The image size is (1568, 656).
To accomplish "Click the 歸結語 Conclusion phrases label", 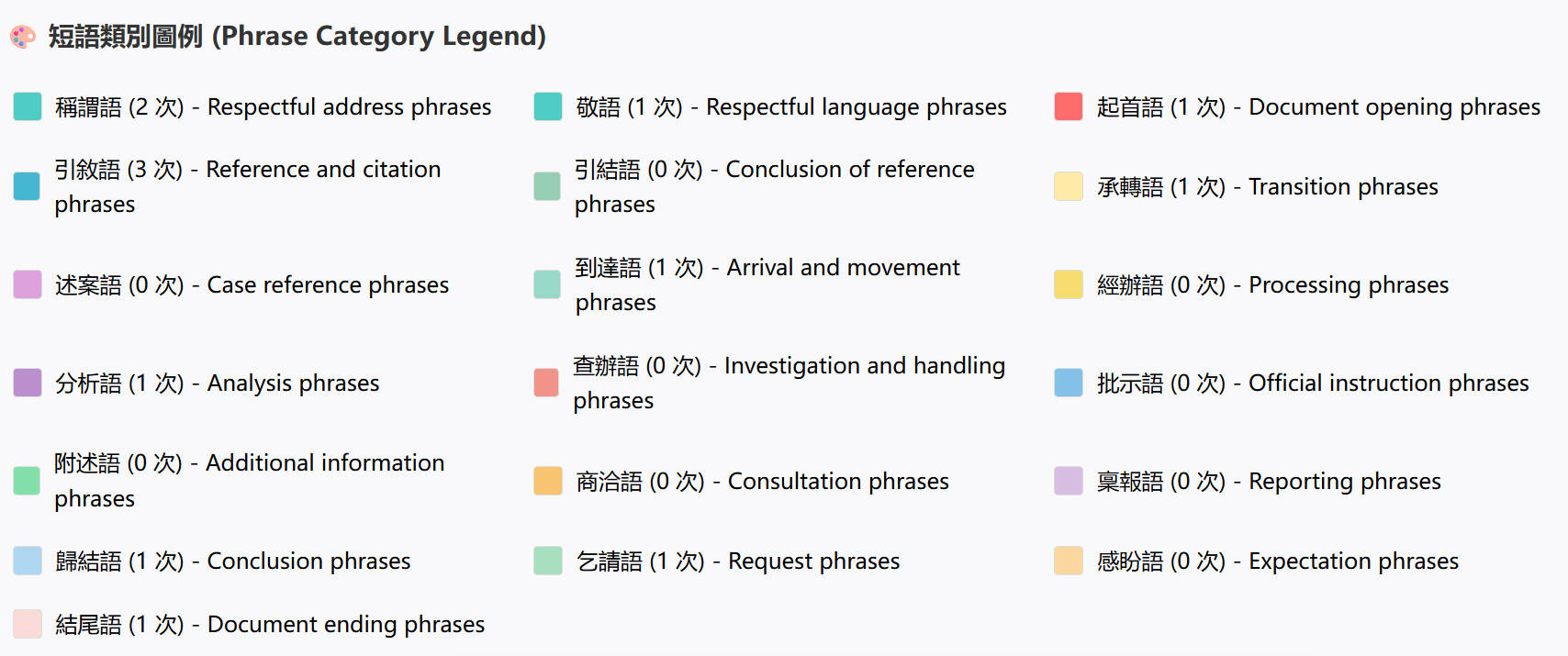I will pyautogui.click(x=232, y=561).
